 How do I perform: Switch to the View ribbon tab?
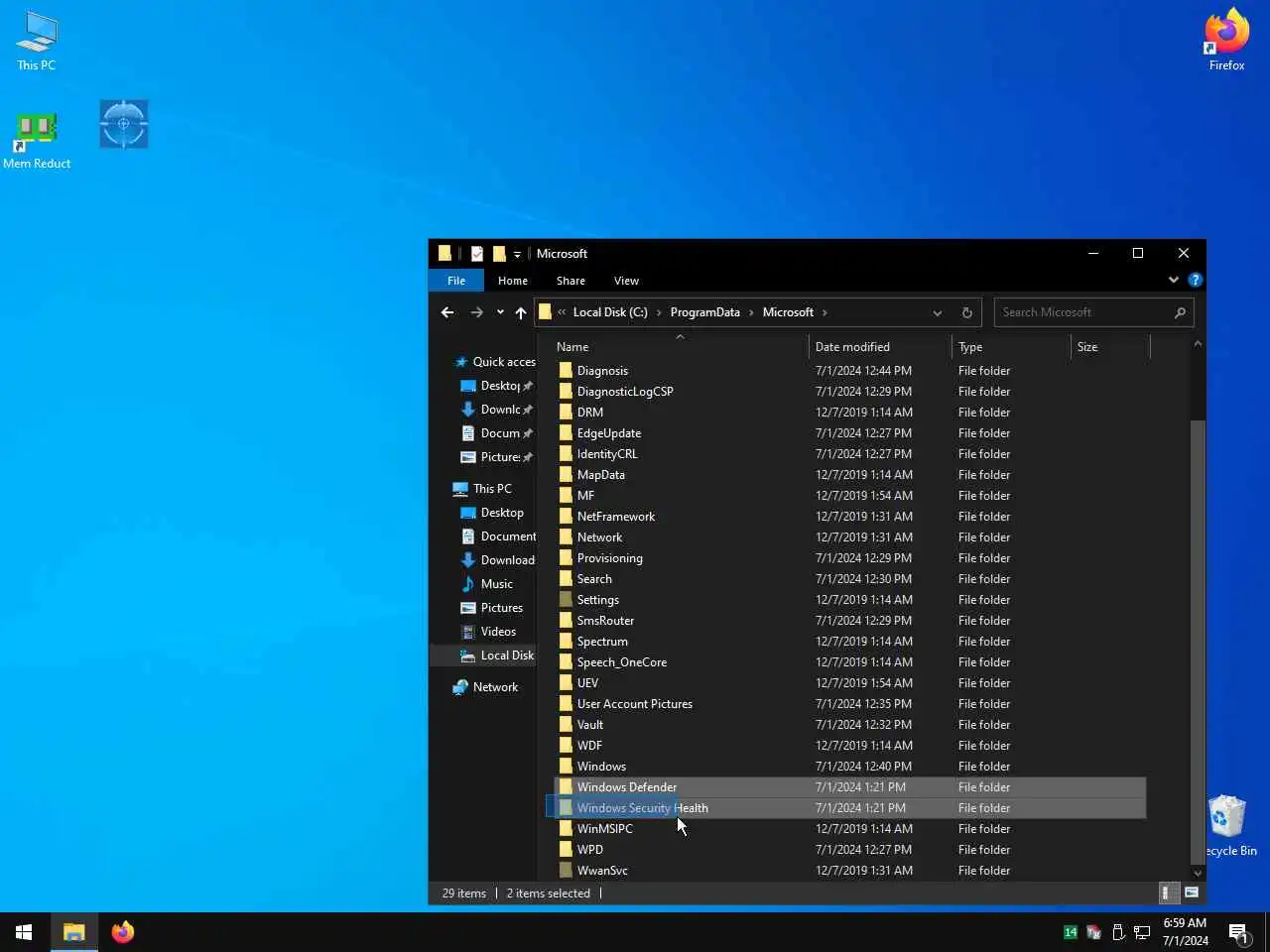[626, 281]
